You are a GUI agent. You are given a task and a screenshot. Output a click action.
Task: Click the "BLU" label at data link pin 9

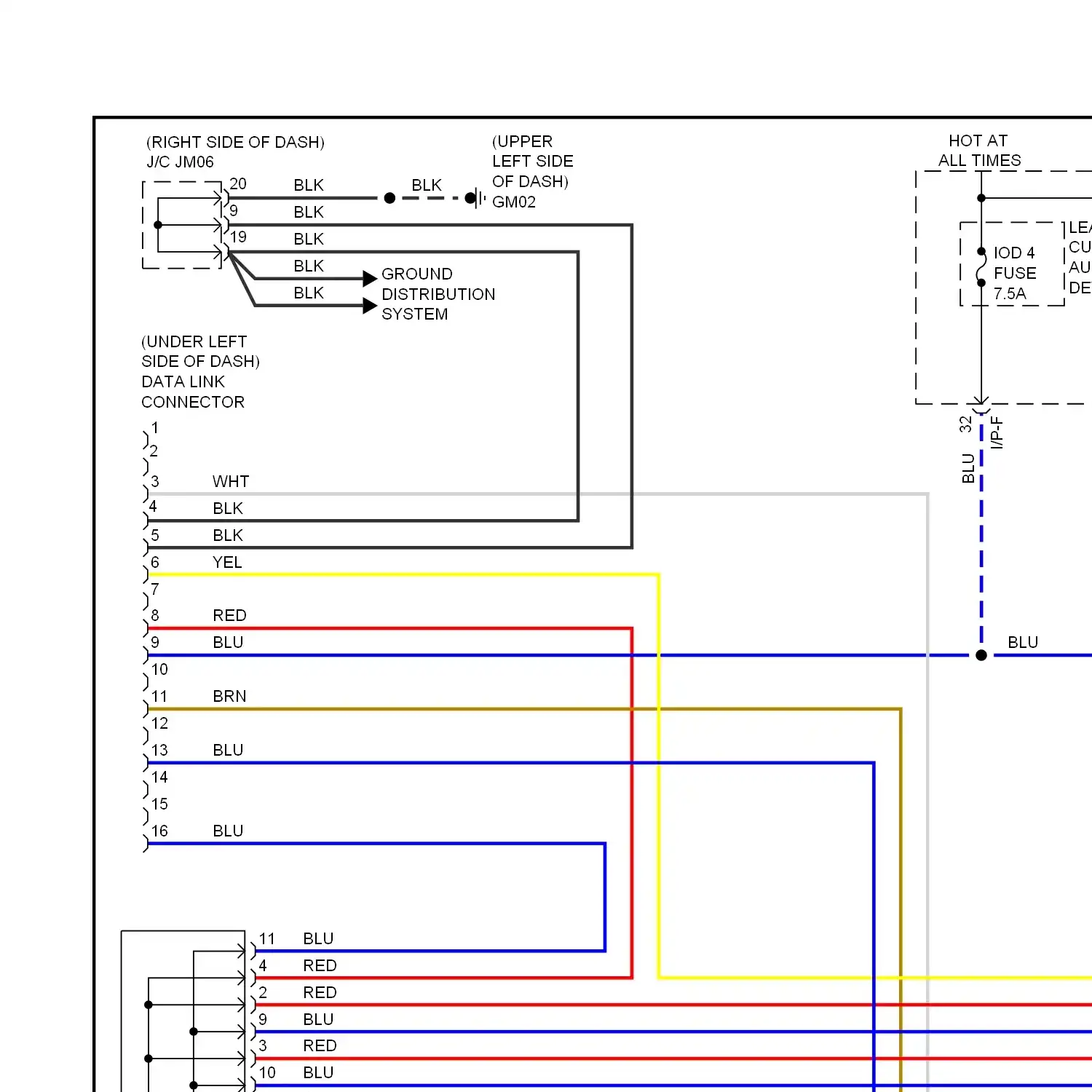(228, 642)
